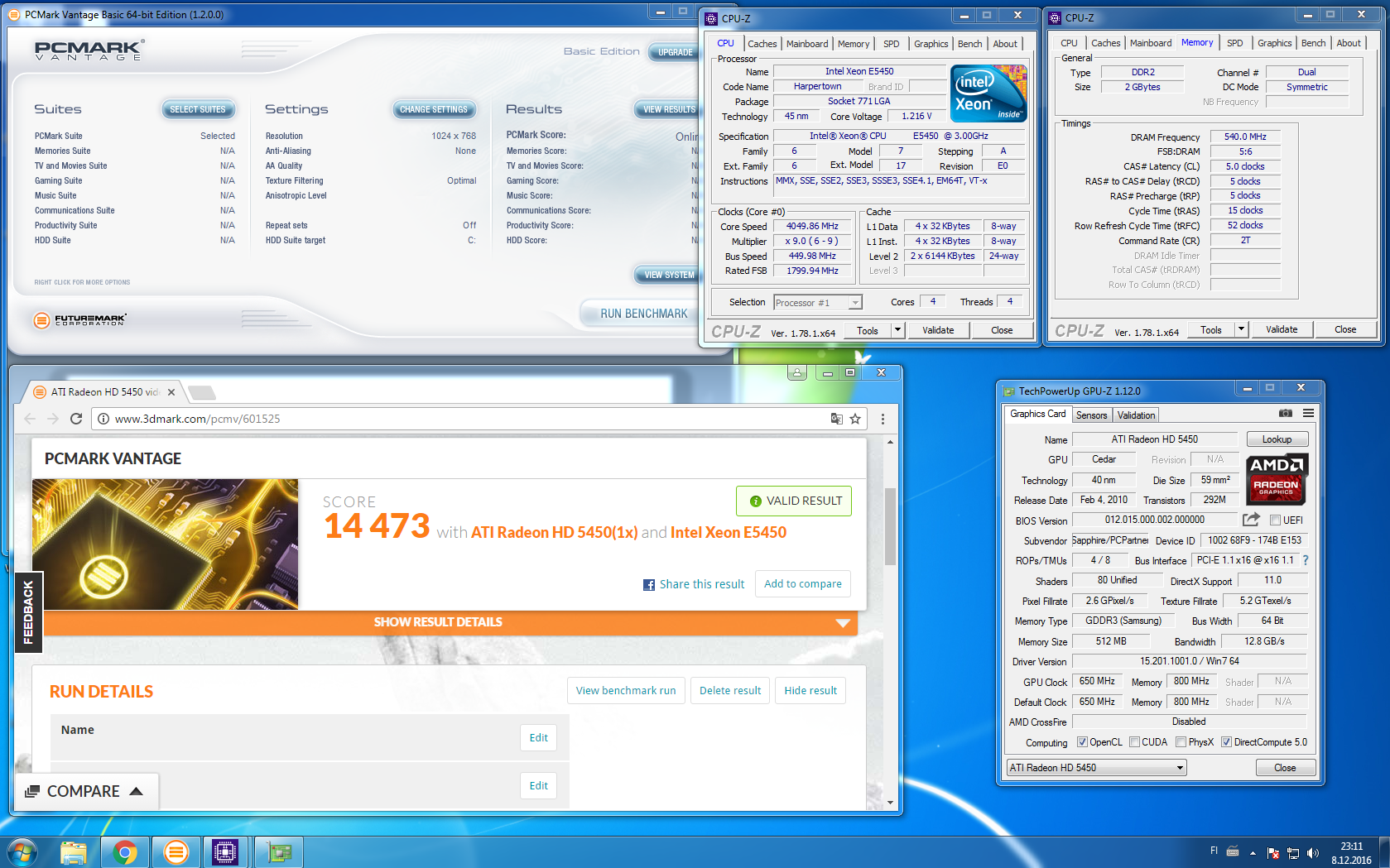Image resolution: width=1390 pixels, height=868 pixels.
Task: Click the CPU-Z taskbar icon
Action: (x=225, y=851)
